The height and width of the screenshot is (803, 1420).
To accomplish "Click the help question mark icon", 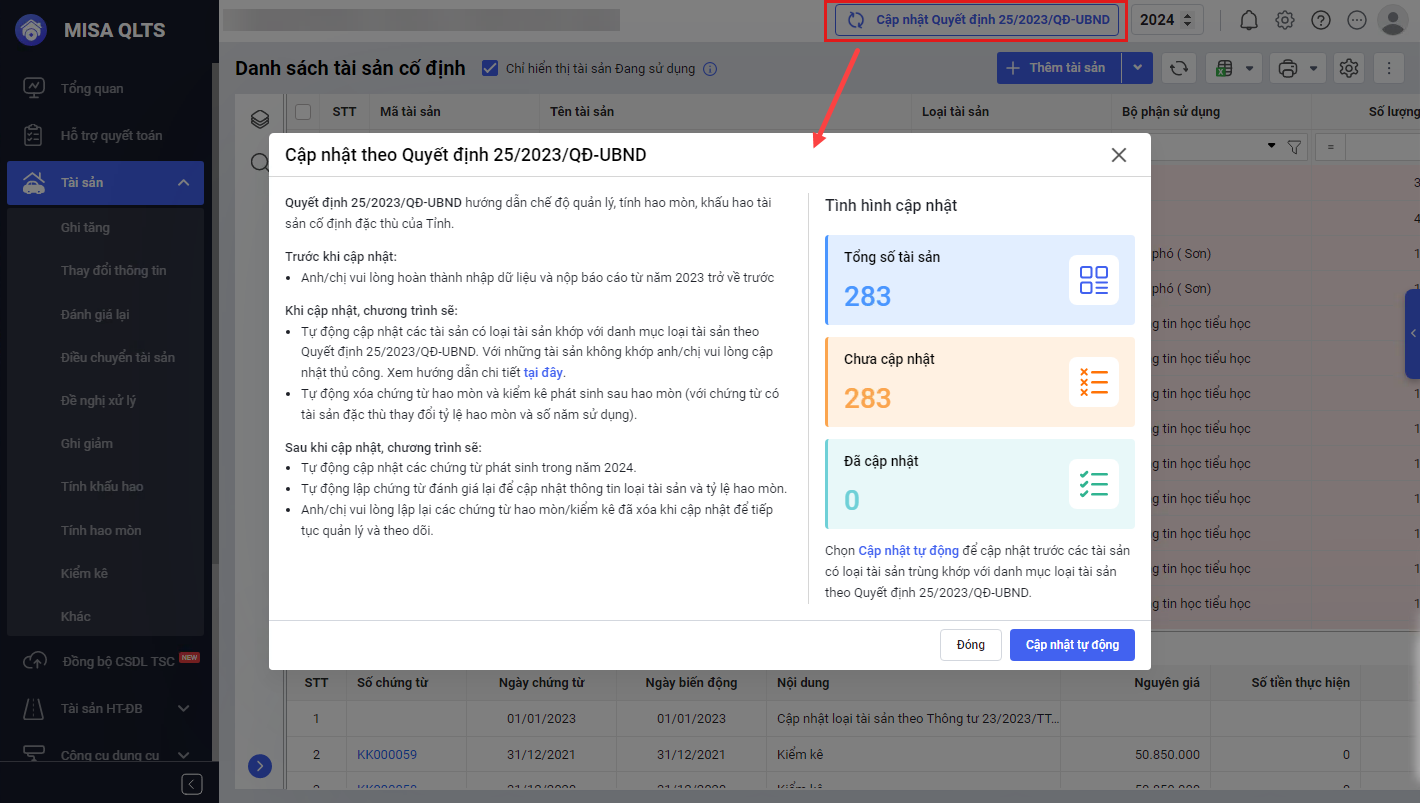I will (x=1321, y=20).
